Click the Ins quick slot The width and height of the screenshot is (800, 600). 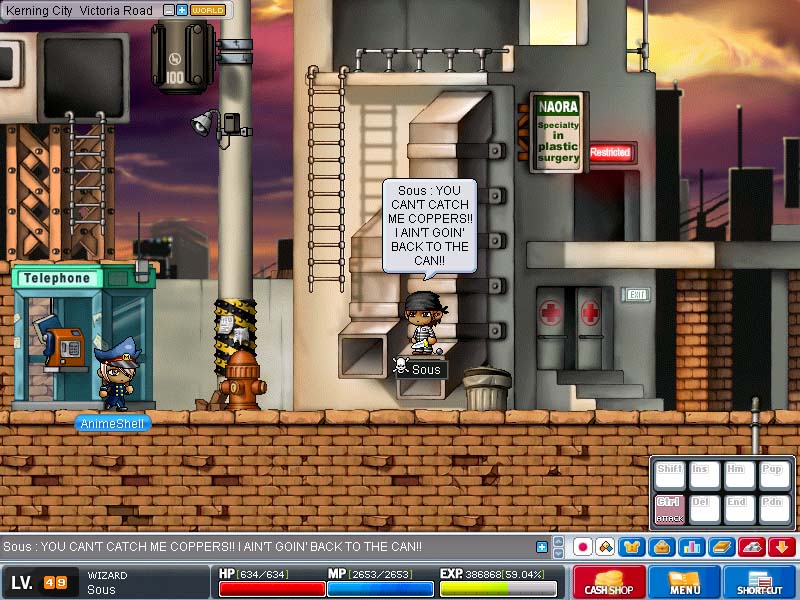pyautogui.click(x=705, y=475)
